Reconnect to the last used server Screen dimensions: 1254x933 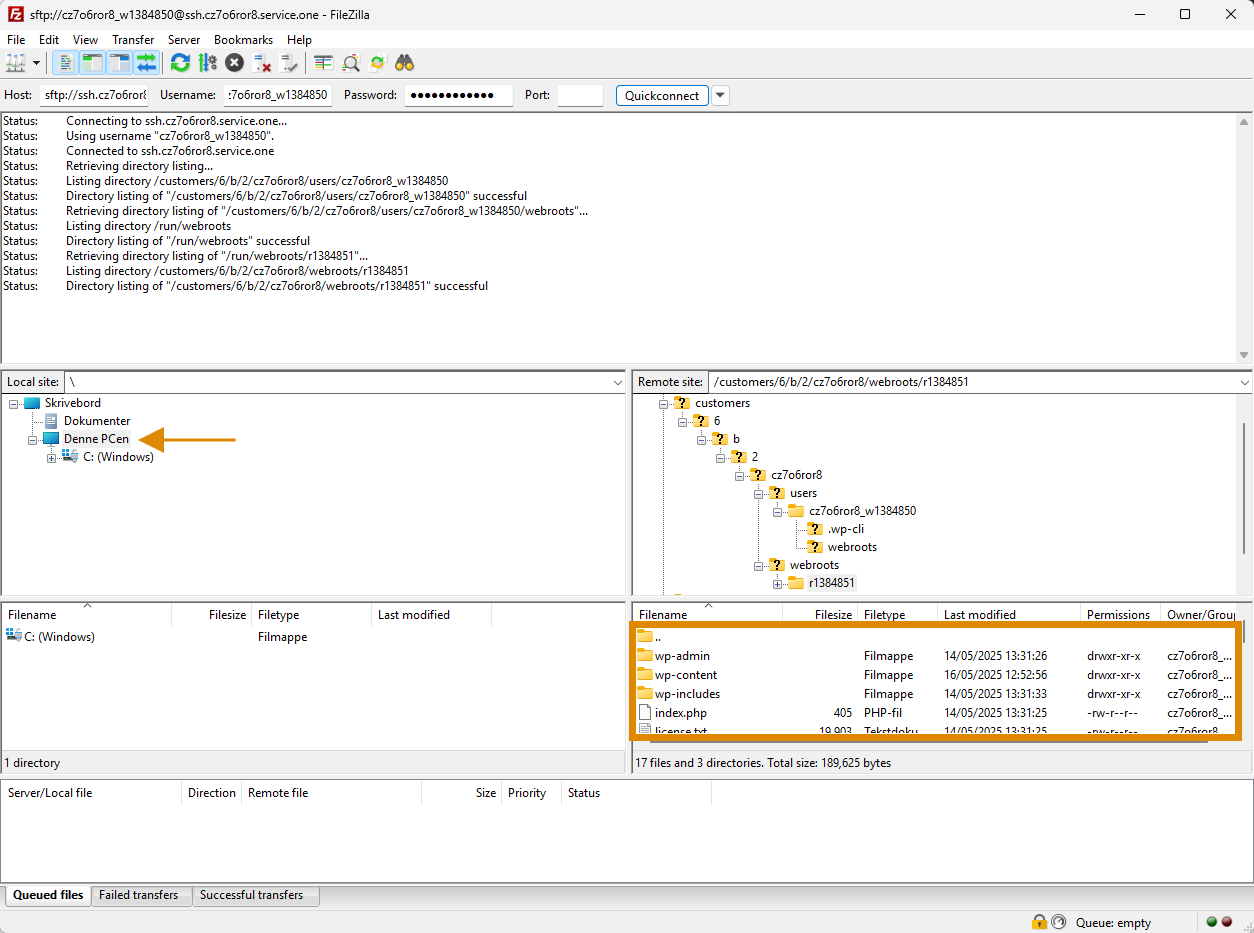(289, 63)
